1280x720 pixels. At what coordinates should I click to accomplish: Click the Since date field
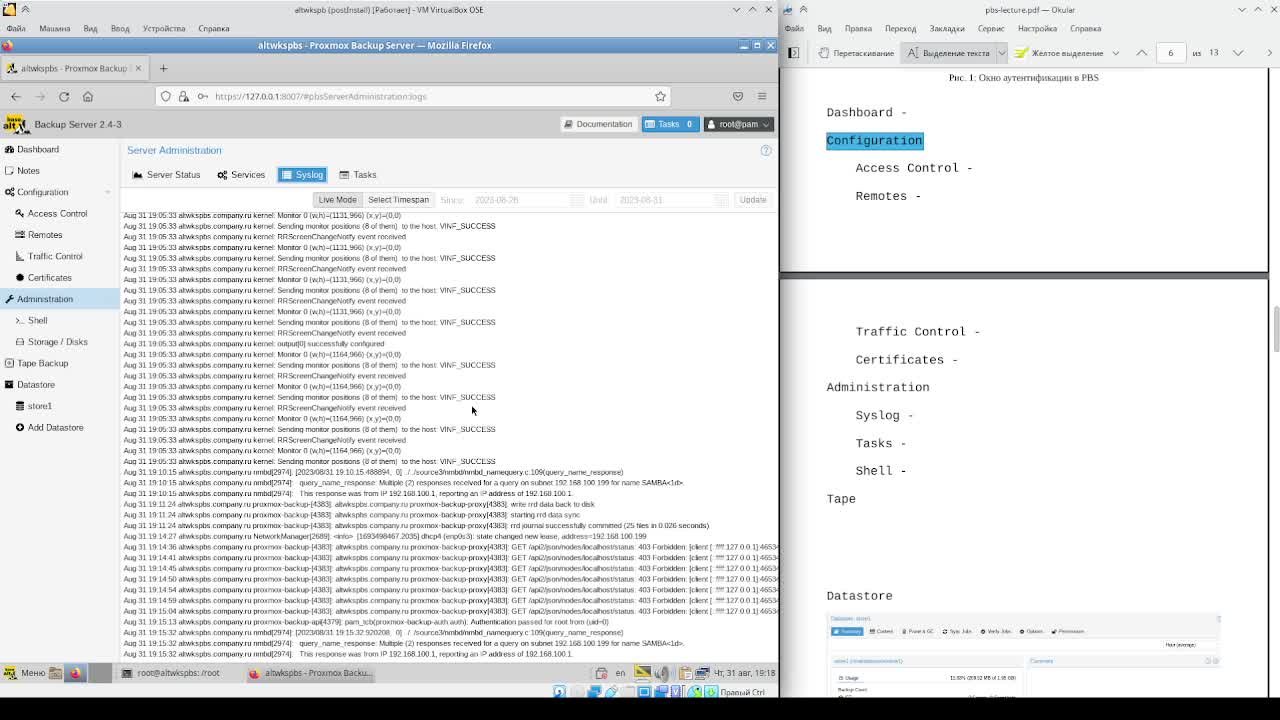pos(519,200)
